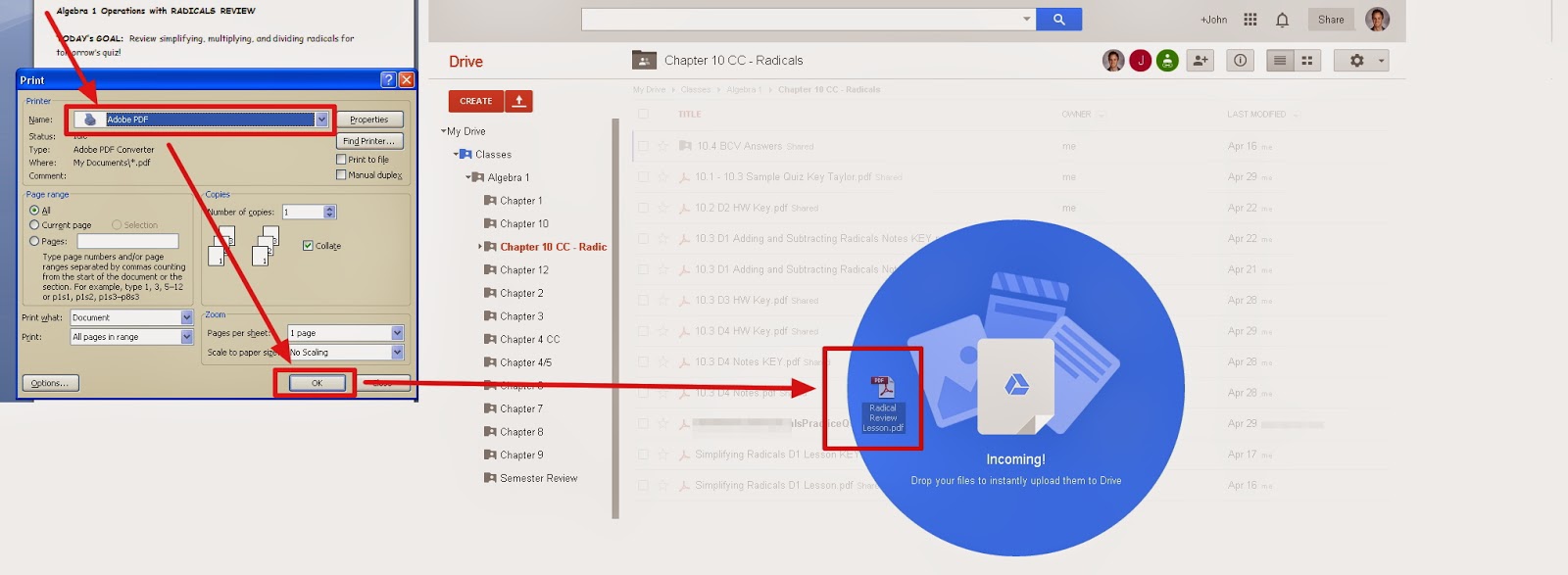Select Chapter 9 folder in tree
The height and width of the screenshot is (575, 1568).
521,455
